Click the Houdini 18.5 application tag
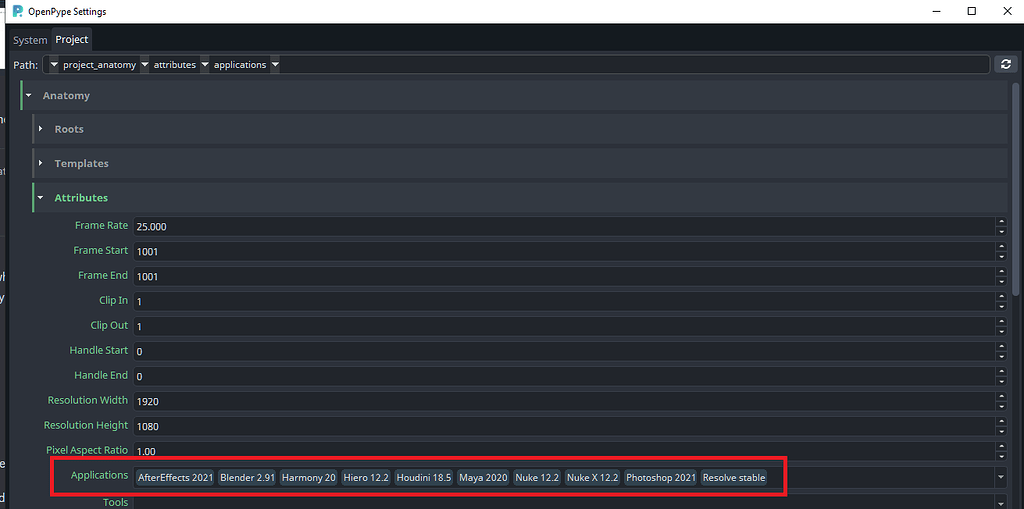1024x509 pixels. pos(424,477)
